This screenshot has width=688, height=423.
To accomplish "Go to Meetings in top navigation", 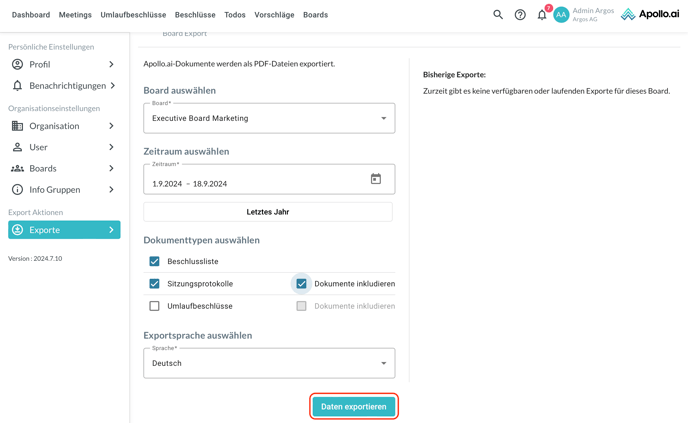I will coord(75,15).
